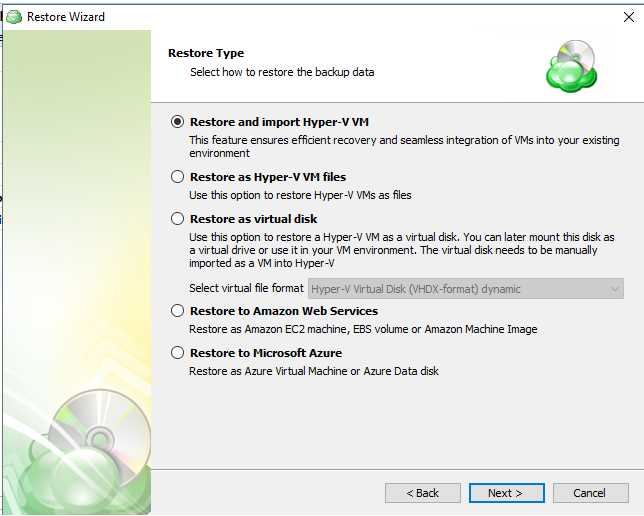This screenshot has height=516, width=644.
Task: Cancel the restore wizard
Action: 589,493
